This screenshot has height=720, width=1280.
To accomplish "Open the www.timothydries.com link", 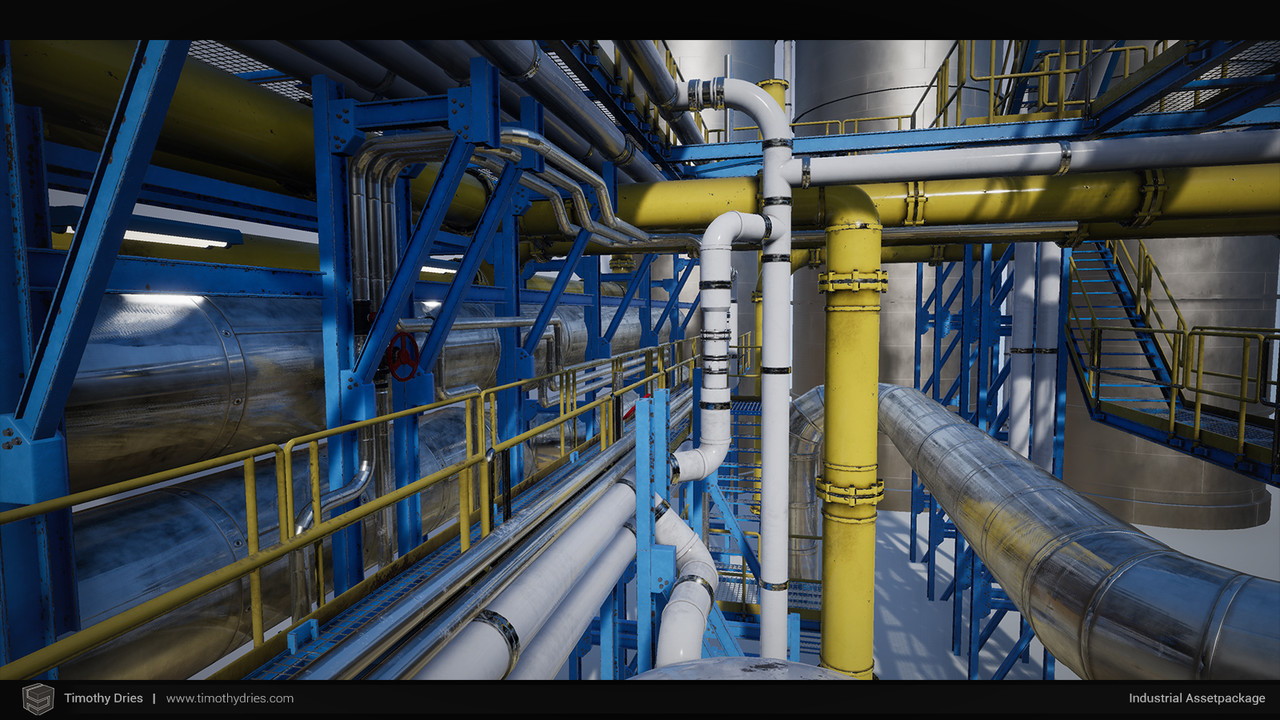I will [230, 698].
